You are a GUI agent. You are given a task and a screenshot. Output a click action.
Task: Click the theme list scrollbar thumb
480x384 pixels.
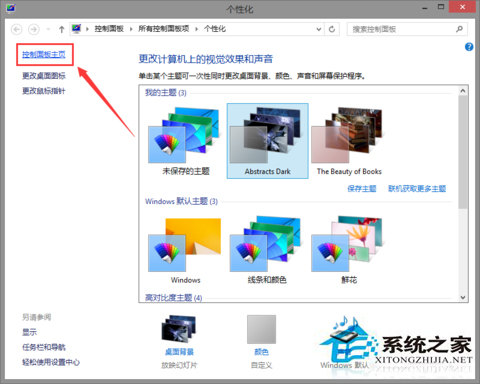tap(463, 152)
